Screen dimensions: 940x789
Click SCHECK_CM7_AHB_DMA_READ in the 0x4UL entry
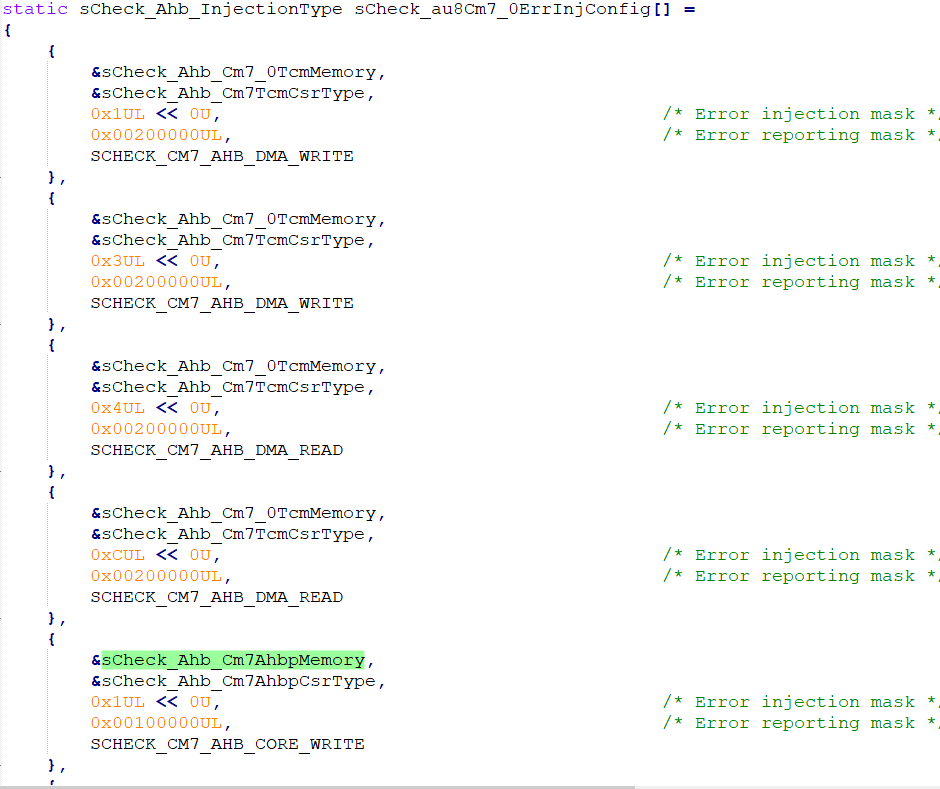(216, 450)
